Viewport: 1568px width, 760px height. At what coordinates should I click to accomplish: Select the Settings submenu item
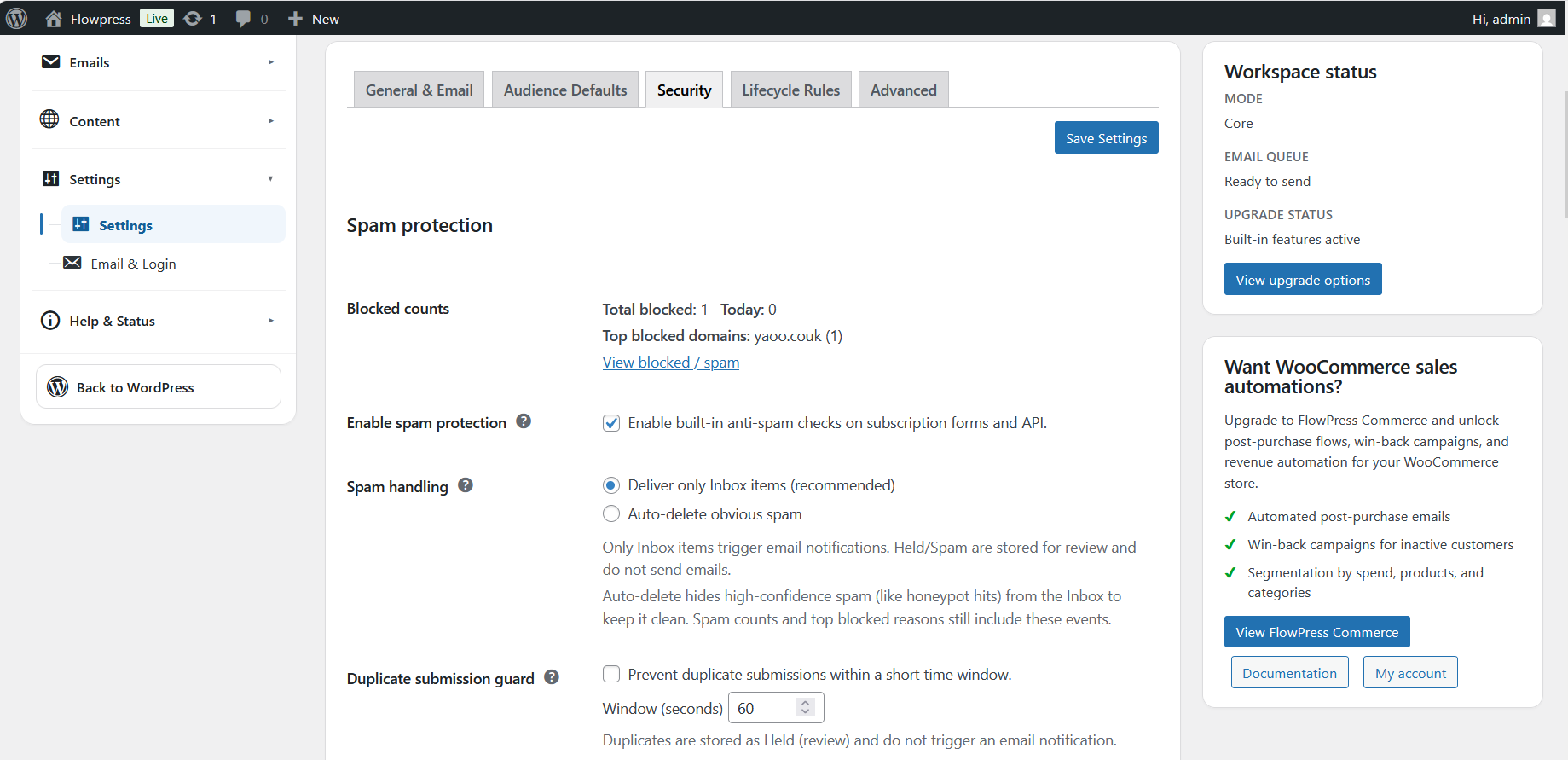(173, 224)
